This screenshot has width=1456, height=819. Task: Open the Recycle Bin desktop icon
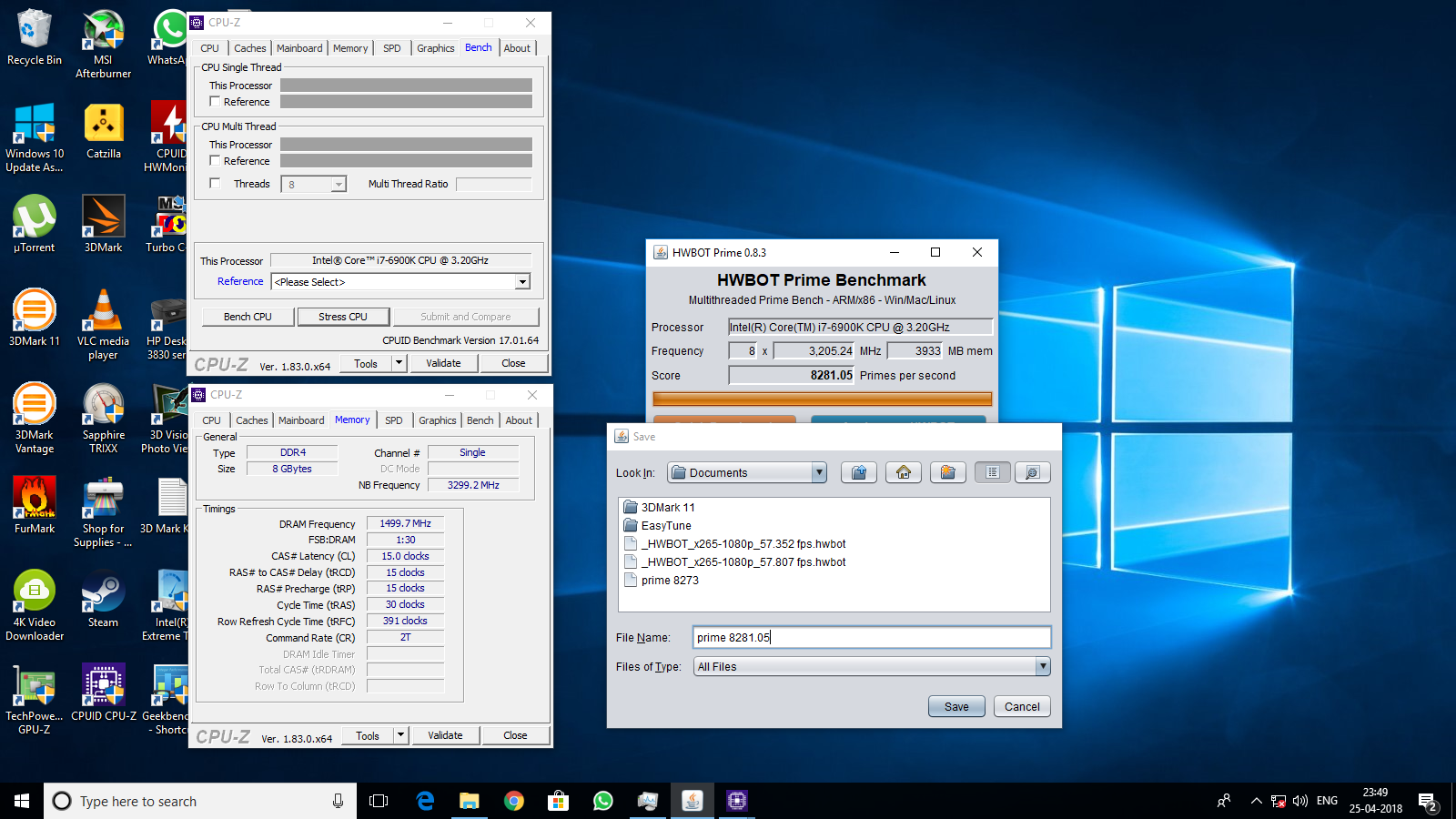point(35,37)
